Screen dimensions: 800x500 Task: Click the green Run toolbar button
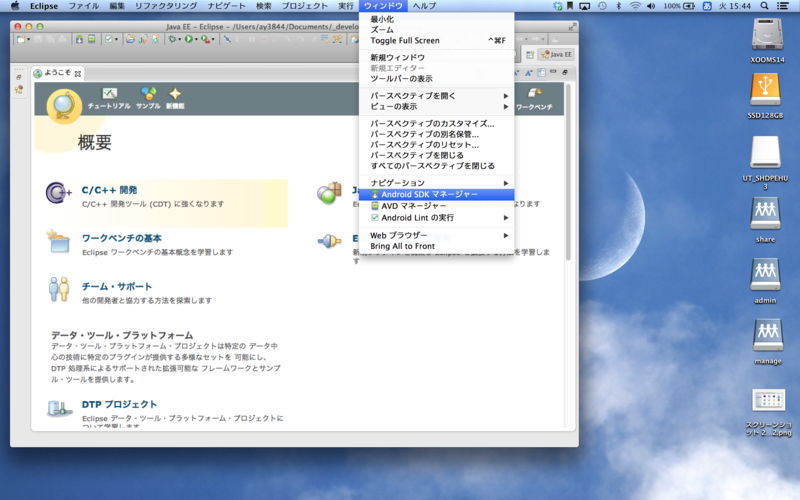(189, 39)
